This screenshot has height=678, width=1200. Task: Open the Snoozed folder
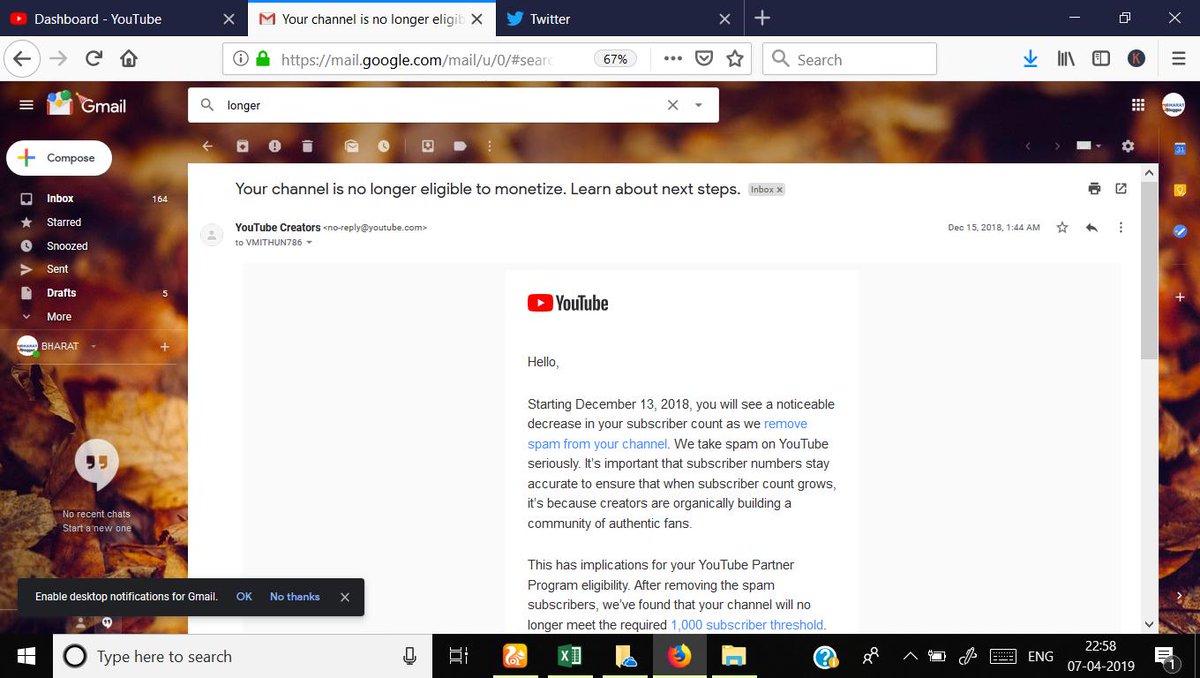[67, 246]
